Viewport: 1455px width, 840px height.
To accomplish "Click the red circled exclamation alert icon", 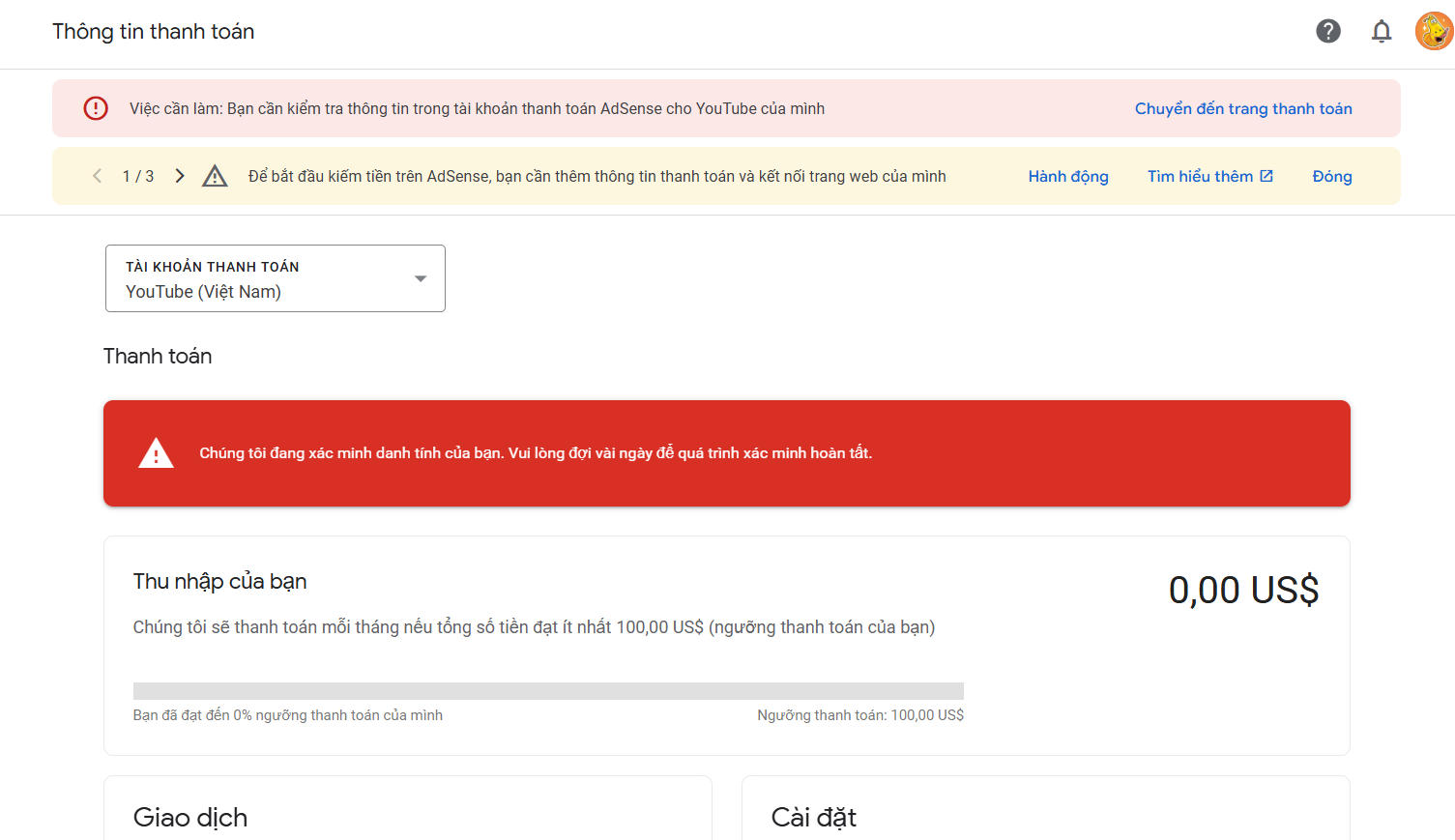I will (96, 108).
